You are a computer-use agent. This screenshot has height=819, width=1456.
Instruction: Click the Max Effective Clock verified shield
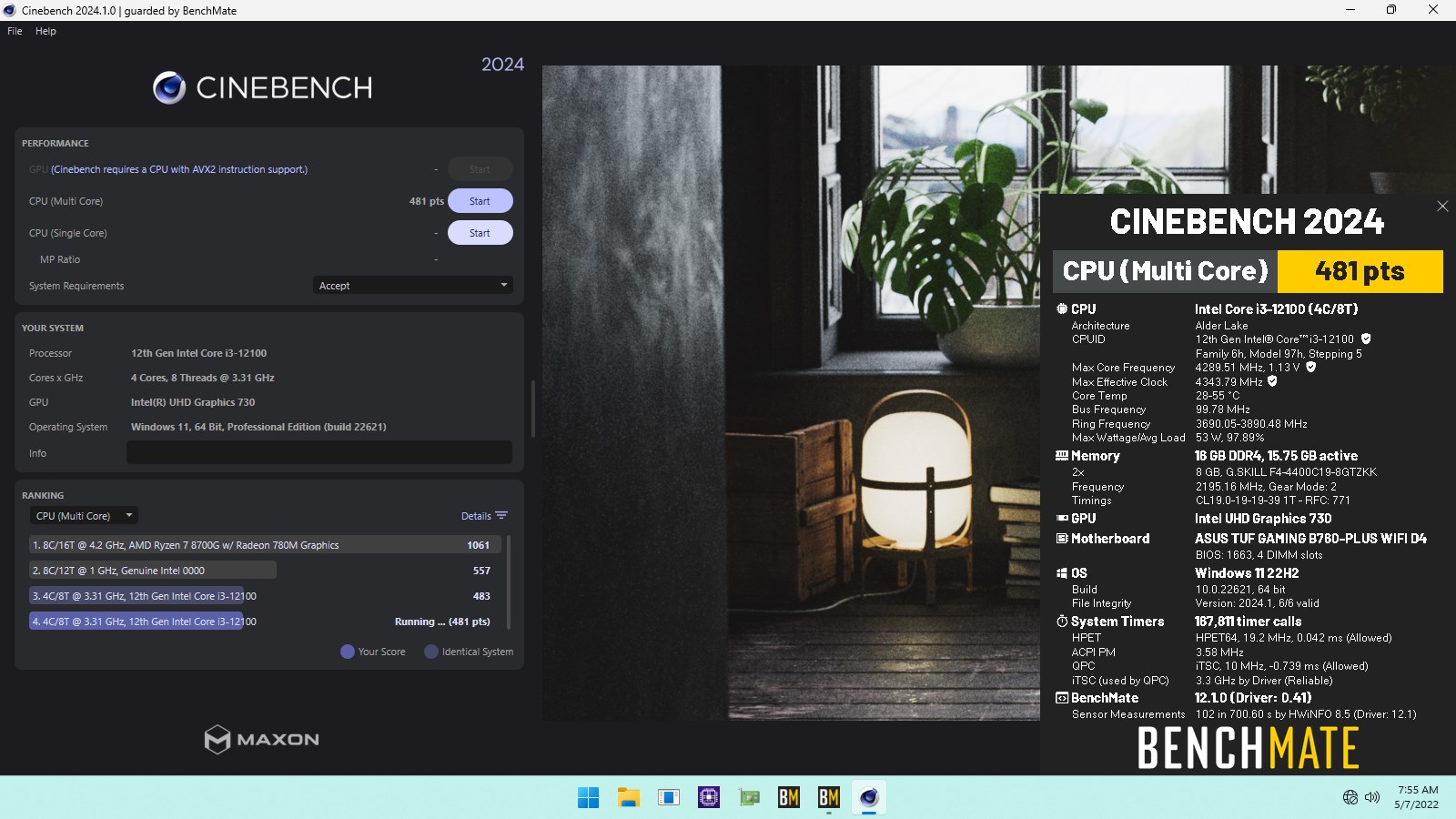(1272, 381)
